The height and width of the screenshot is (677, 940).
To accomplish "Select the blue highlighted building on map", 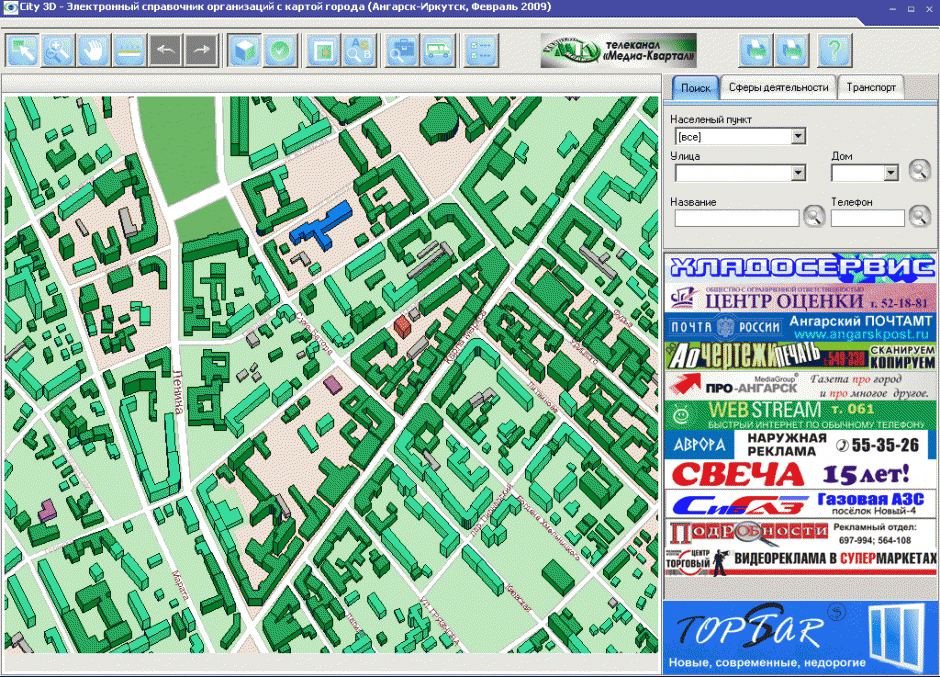I will pos(322,227).
